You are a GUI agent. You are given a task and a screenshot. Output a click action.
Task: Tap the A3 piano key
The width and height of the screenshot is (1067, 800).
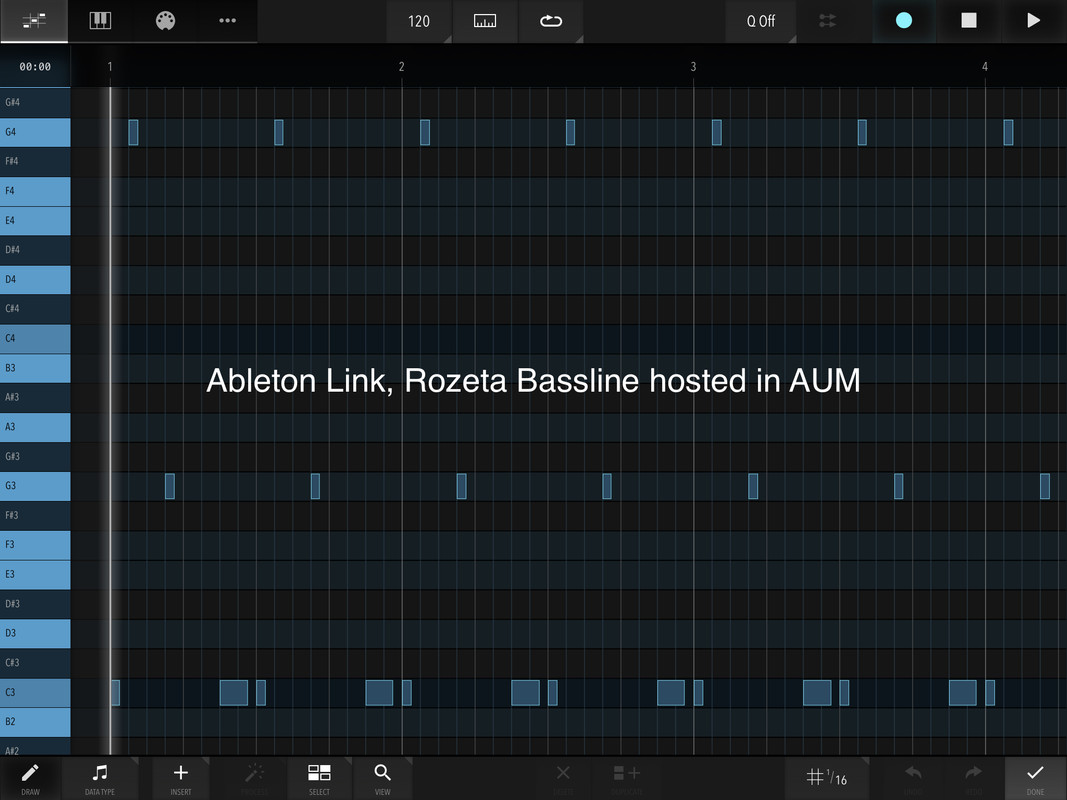(x=35, y=427)
